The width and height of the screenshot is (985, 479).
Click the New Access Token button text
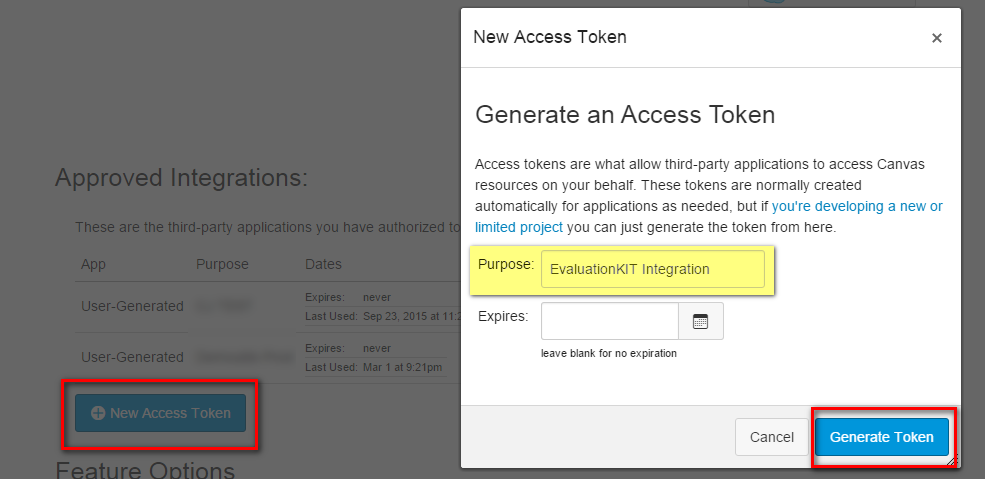pos(170,413)
